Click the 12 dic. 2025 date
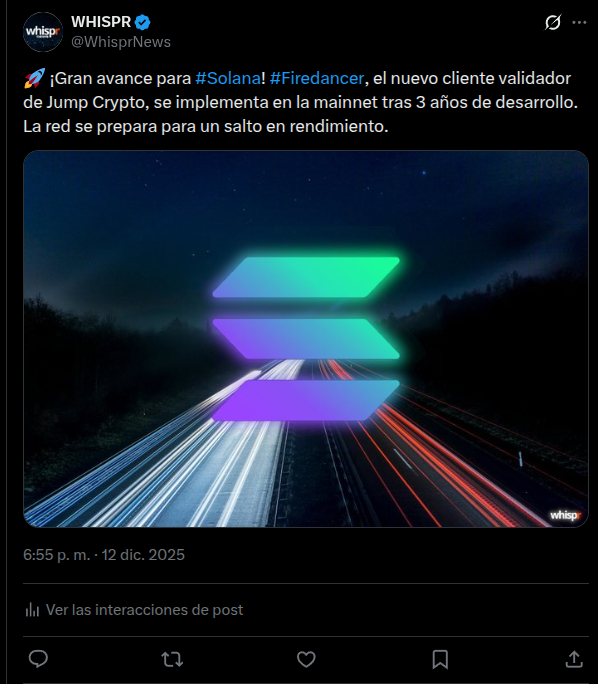 point(143,555)
